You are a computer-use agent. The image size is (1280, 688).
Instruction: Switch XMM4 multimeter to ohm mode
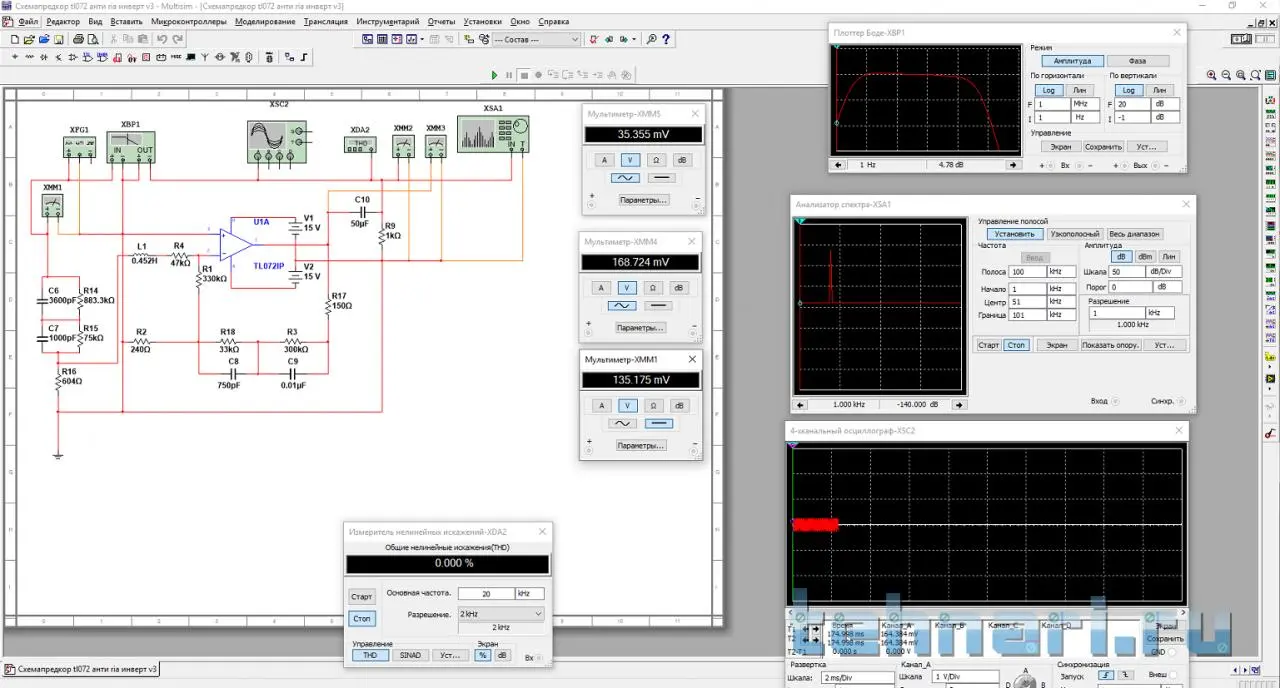pos(652,288)
